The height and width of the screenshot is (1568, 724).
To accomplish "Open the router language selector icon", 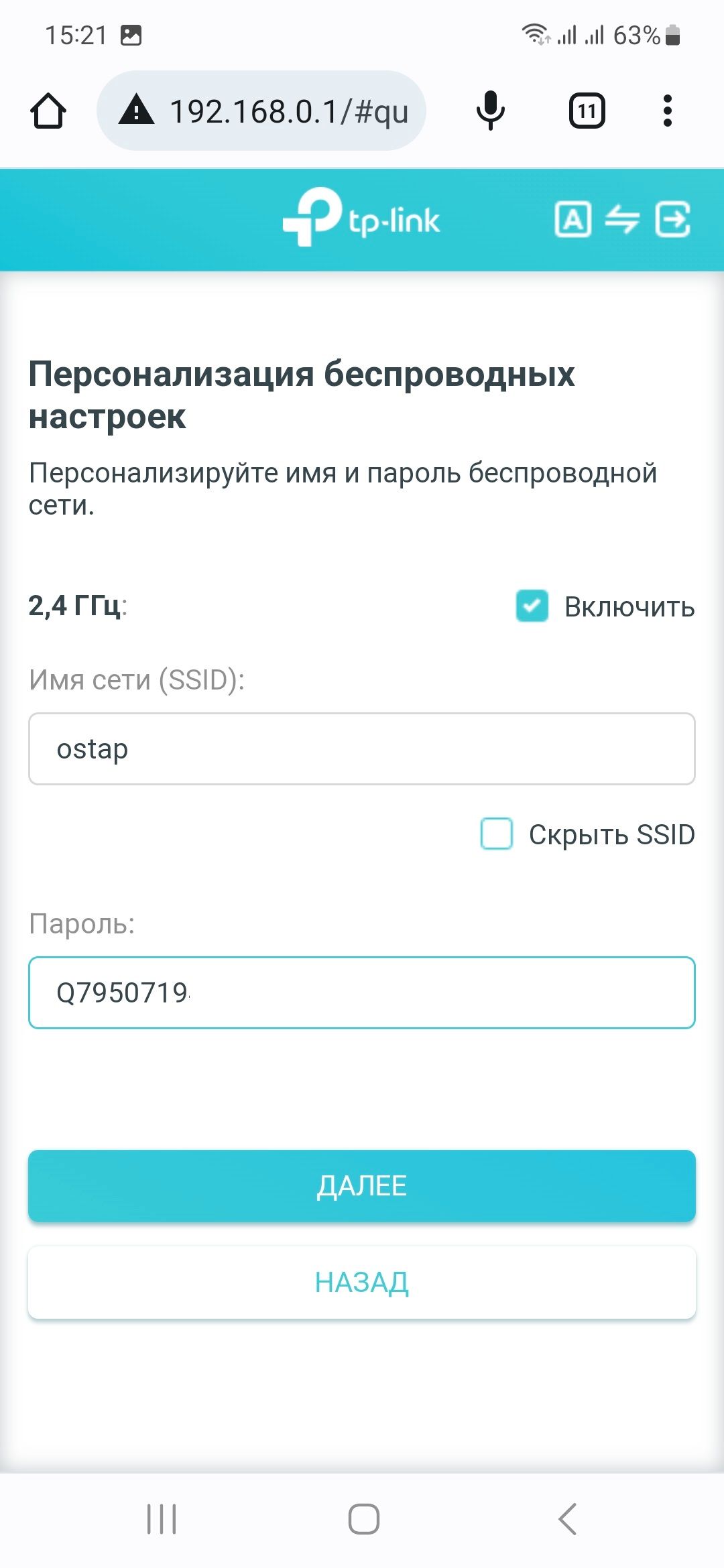I will pyautogui.click(x=573, y=219).
